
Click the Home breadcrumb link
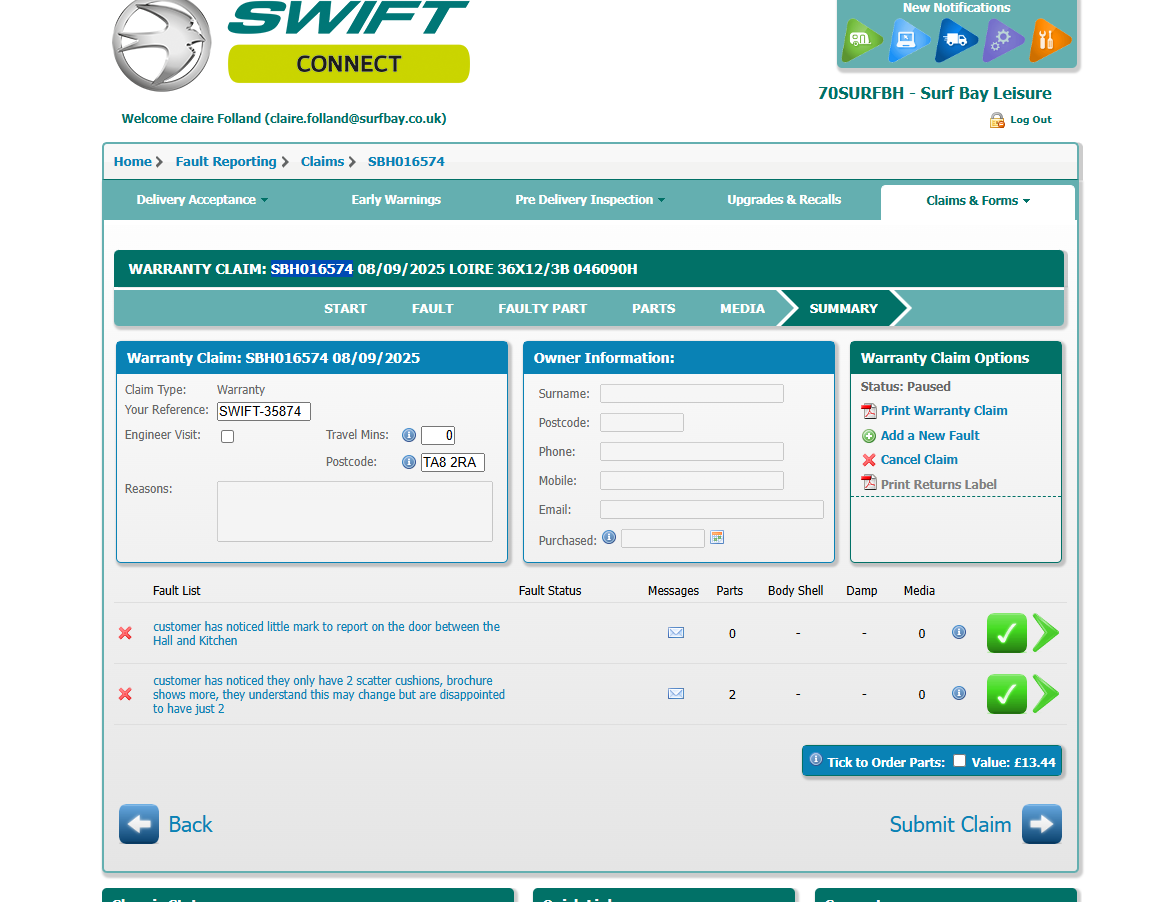click(132, 162)
